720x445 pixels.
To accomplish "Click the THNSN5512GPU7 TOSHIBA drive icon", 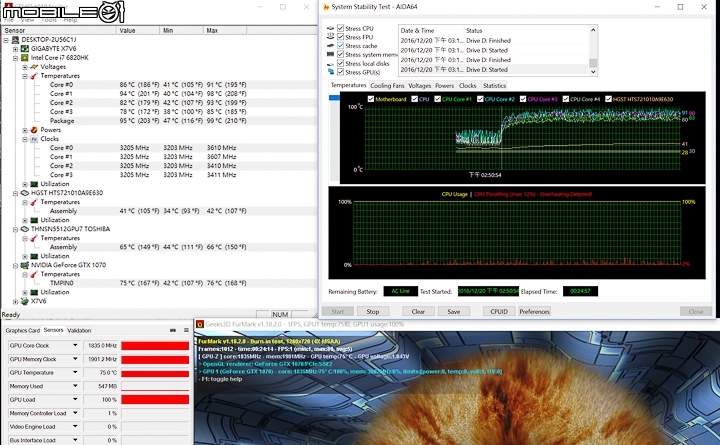I will pos(25,229).
